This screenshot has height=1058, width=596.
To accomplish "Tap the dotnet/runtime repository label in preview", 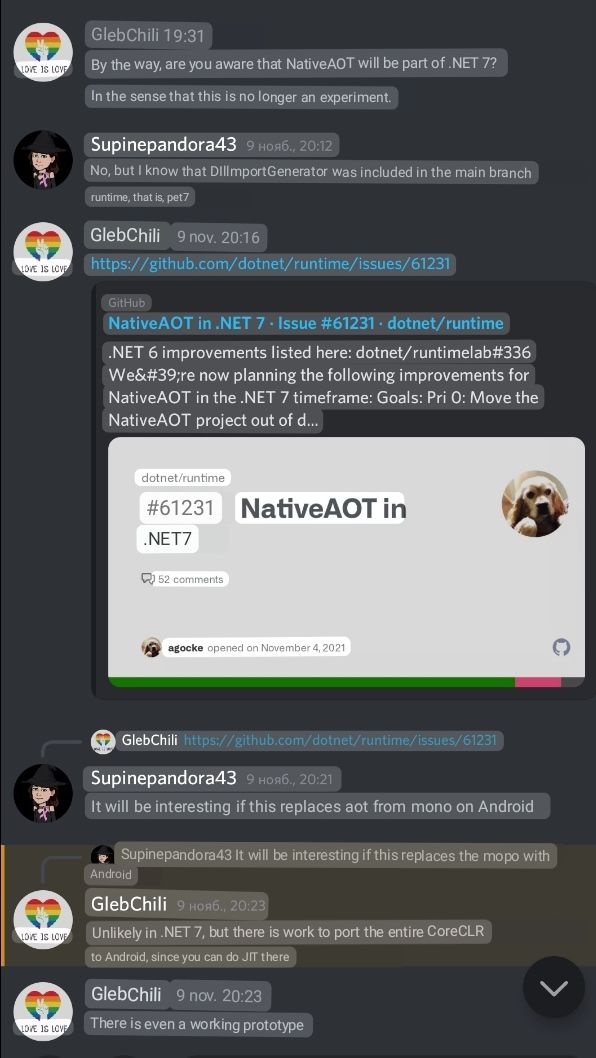I will (x=183, y=478).
